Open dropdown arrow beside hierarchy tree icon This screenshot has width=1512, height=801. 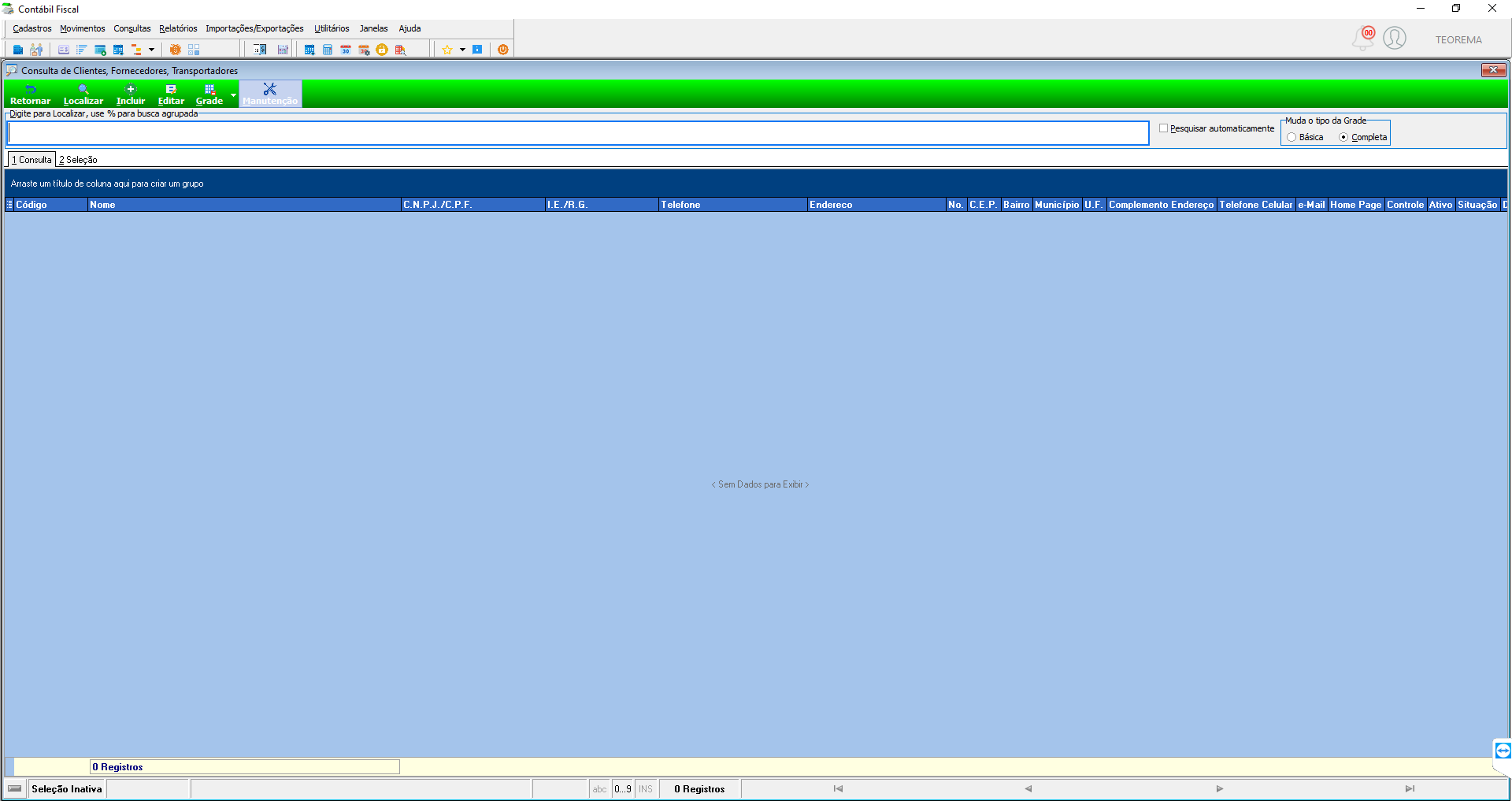151,50
